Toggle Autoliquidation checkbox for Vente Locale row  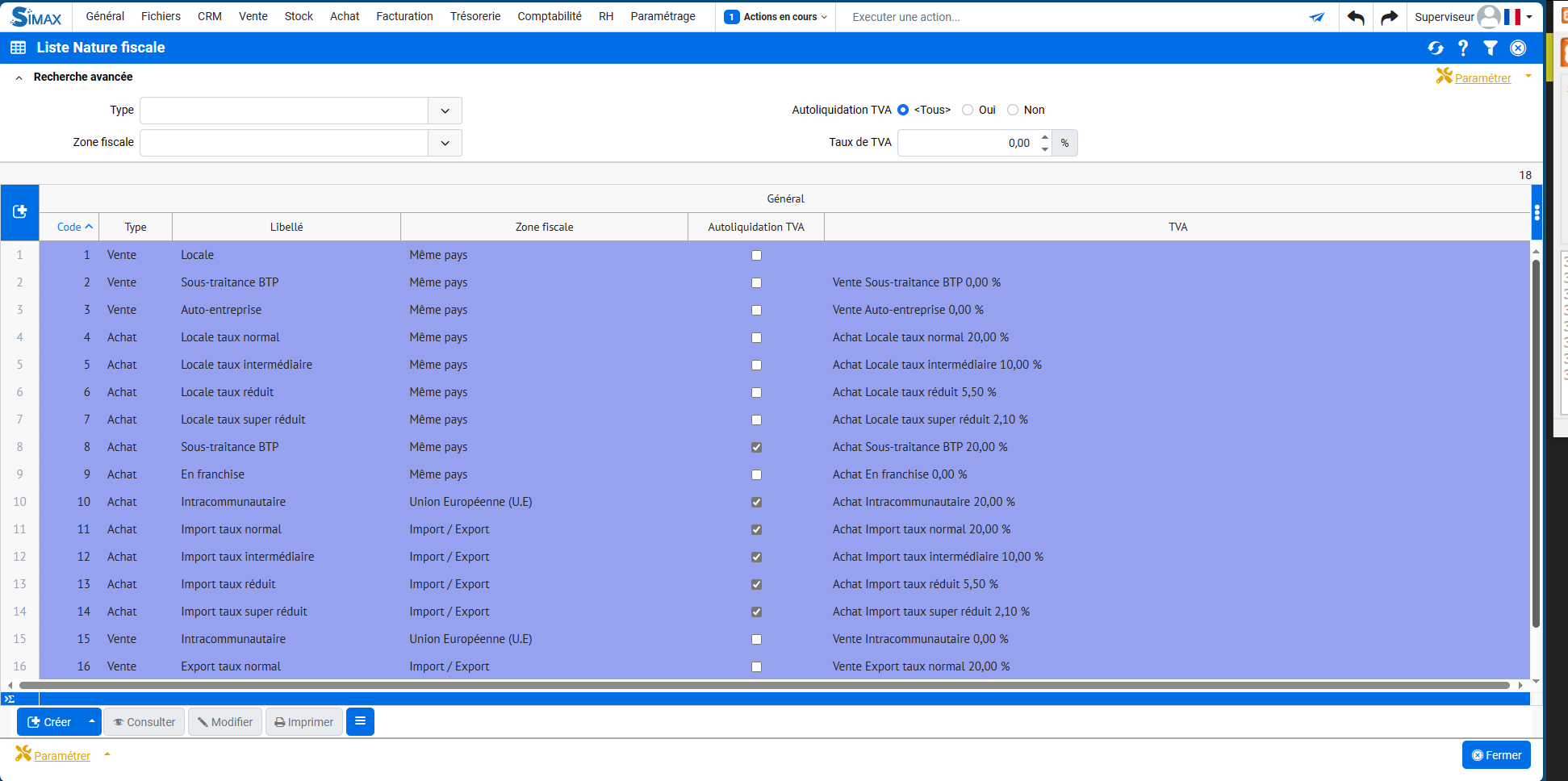[x=756, y=255]
